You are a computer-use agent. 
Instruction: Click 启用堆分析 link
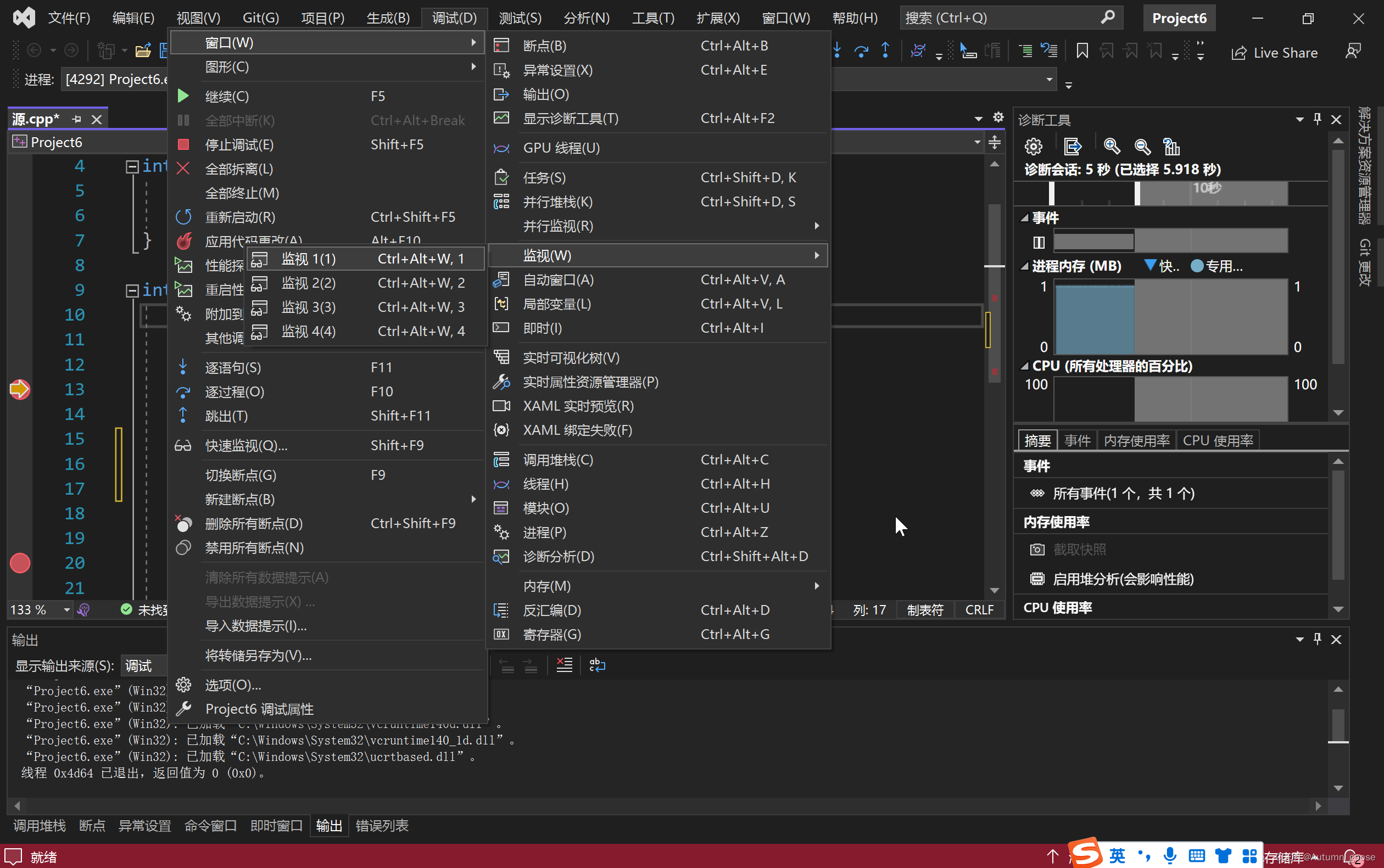pos(1123,579)
